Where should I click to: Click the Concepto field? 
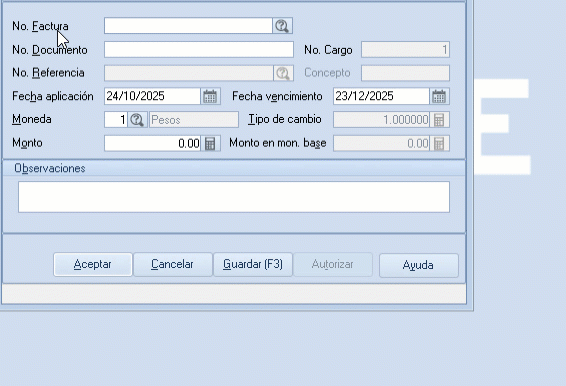405,73
